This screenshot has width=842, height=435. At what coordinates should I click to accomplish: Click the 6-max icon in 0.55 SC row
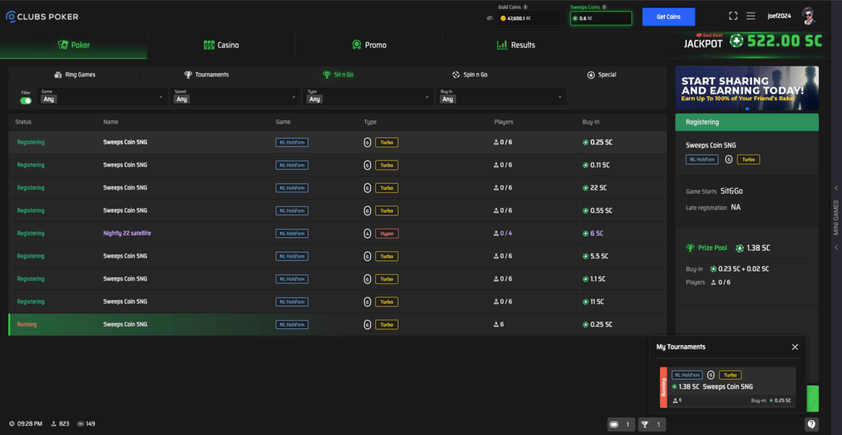(x=367, y=211)
